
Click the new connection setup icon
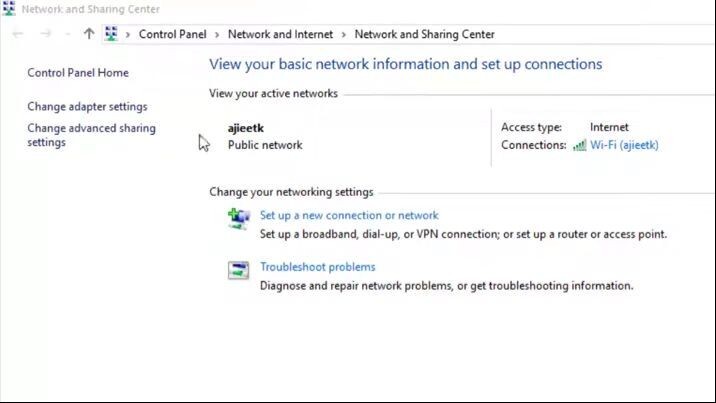coord(238,217)
